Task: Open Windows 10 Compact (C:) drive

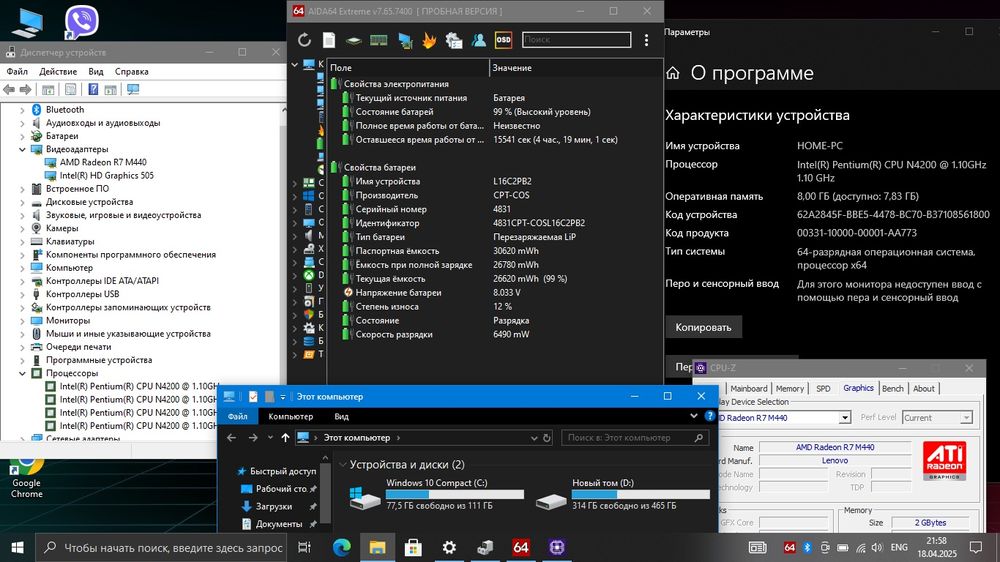Action: (437, 494)
